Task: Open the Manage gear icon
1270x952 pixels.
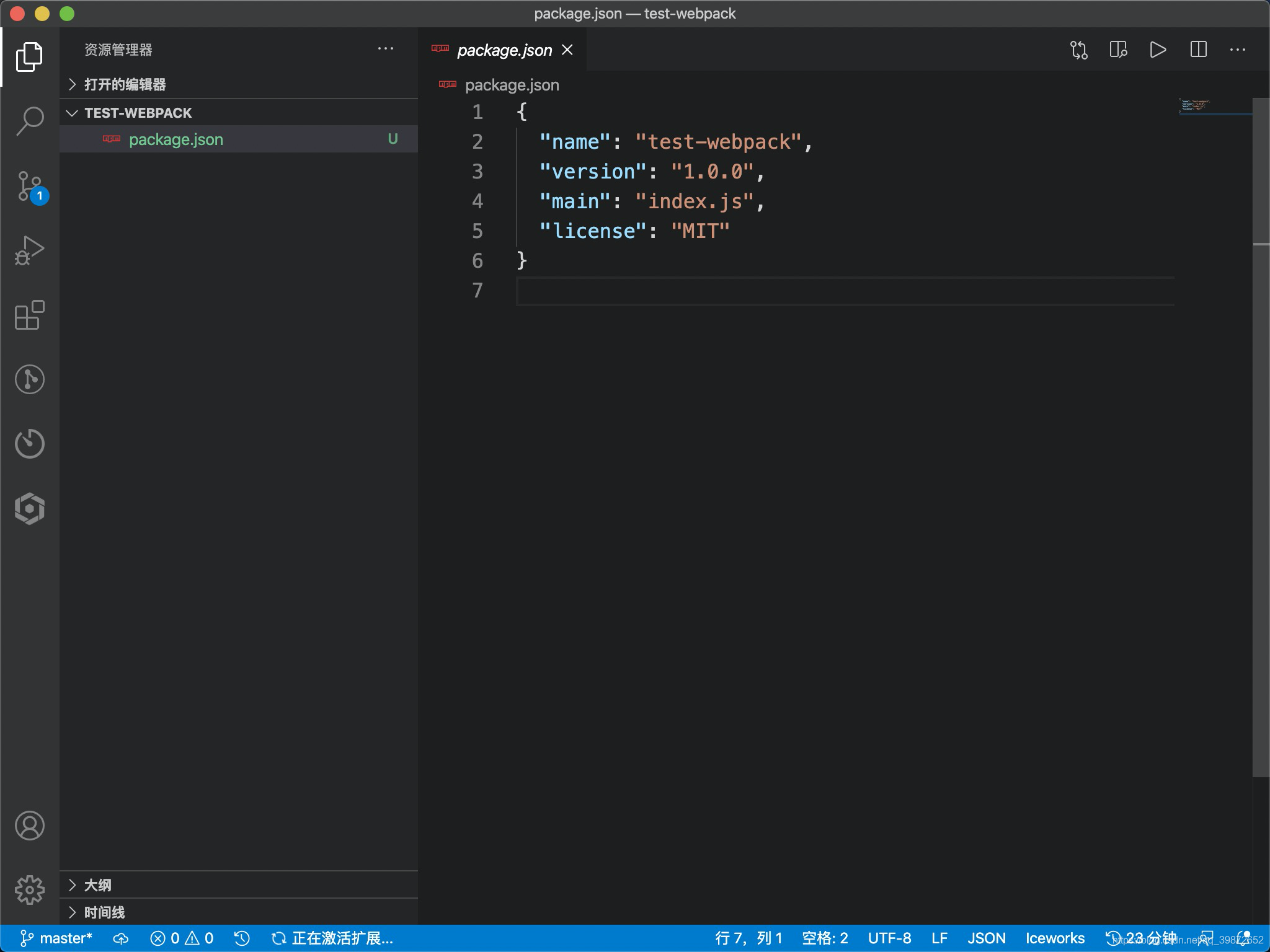Action: [x=29, y=890]
